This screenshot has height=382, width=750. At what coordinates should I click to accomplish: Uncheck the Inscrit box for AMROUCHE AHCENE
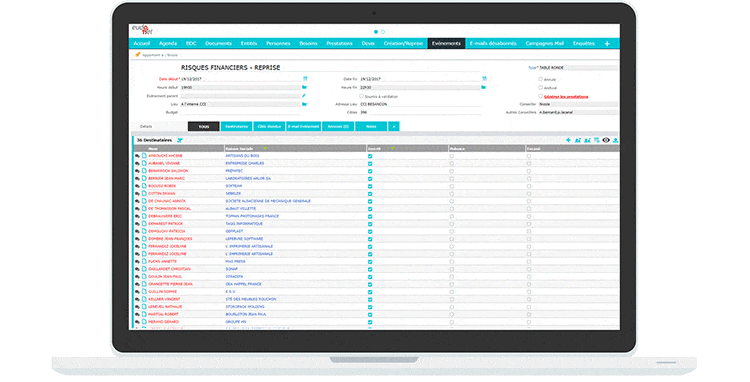[370, 156]
